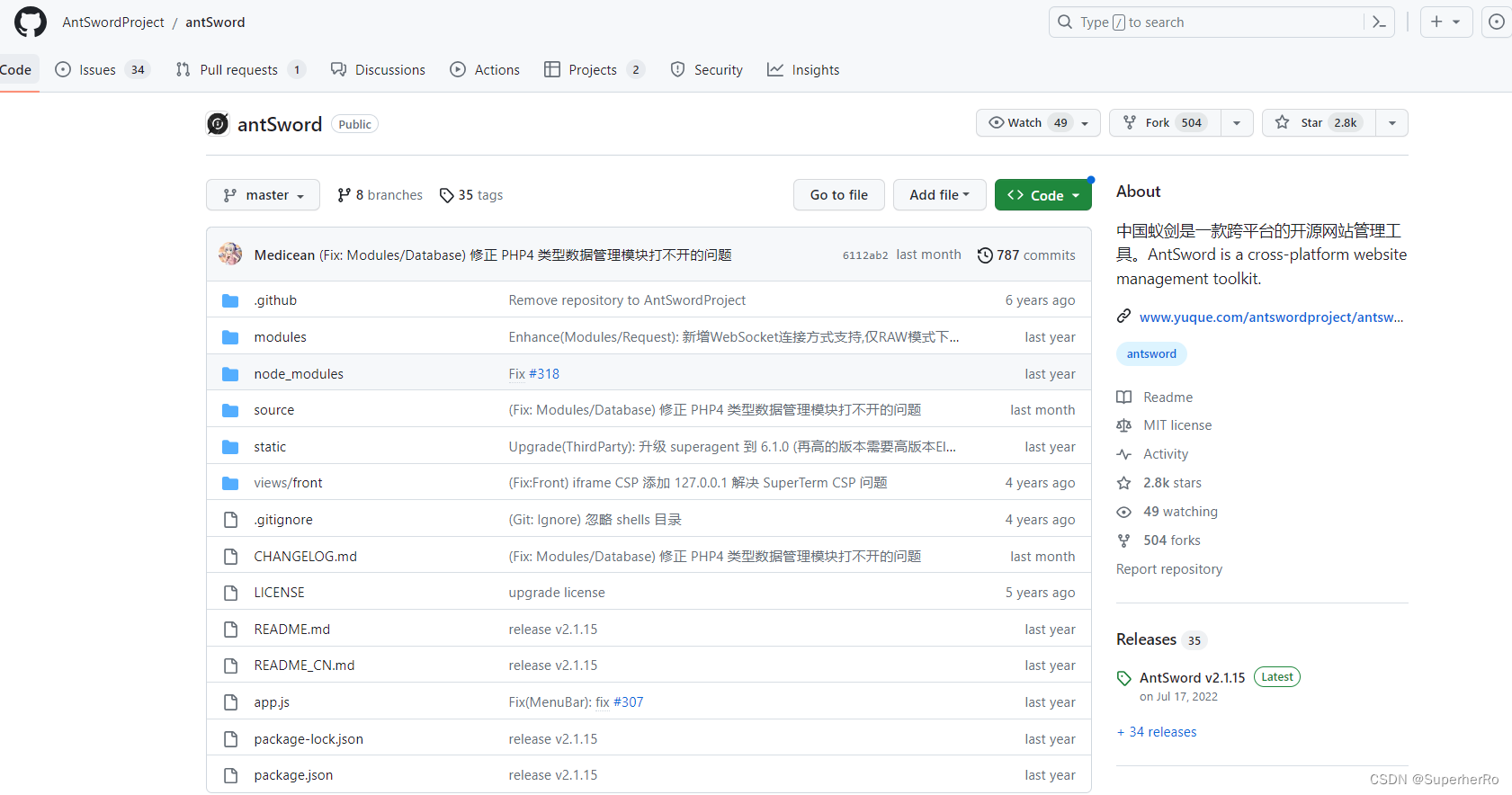
Task: Open the Security tab
Action: (706, 69)
